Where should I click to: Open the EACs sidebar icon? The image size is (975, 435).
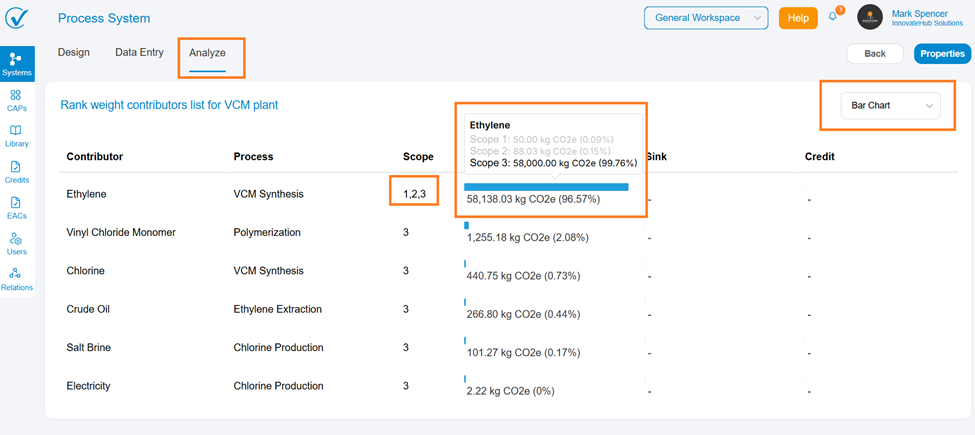coord(16,208)
